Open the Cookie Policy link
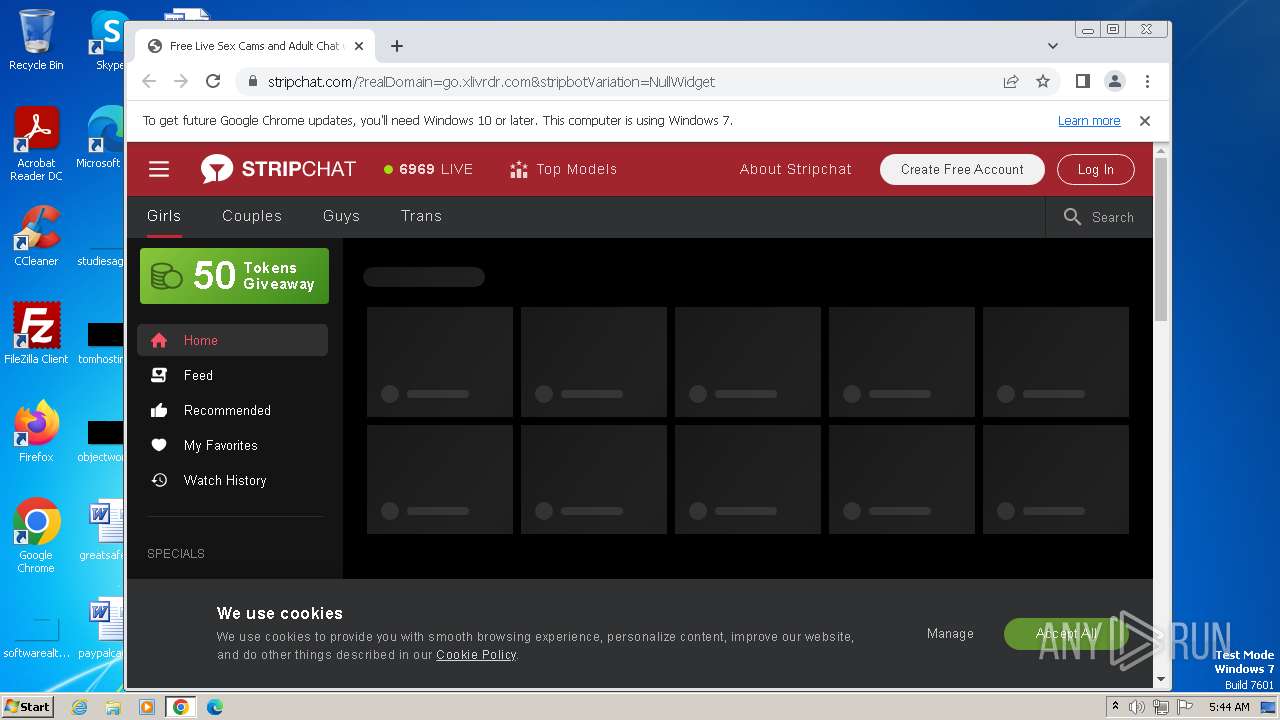 pos(476,655)
